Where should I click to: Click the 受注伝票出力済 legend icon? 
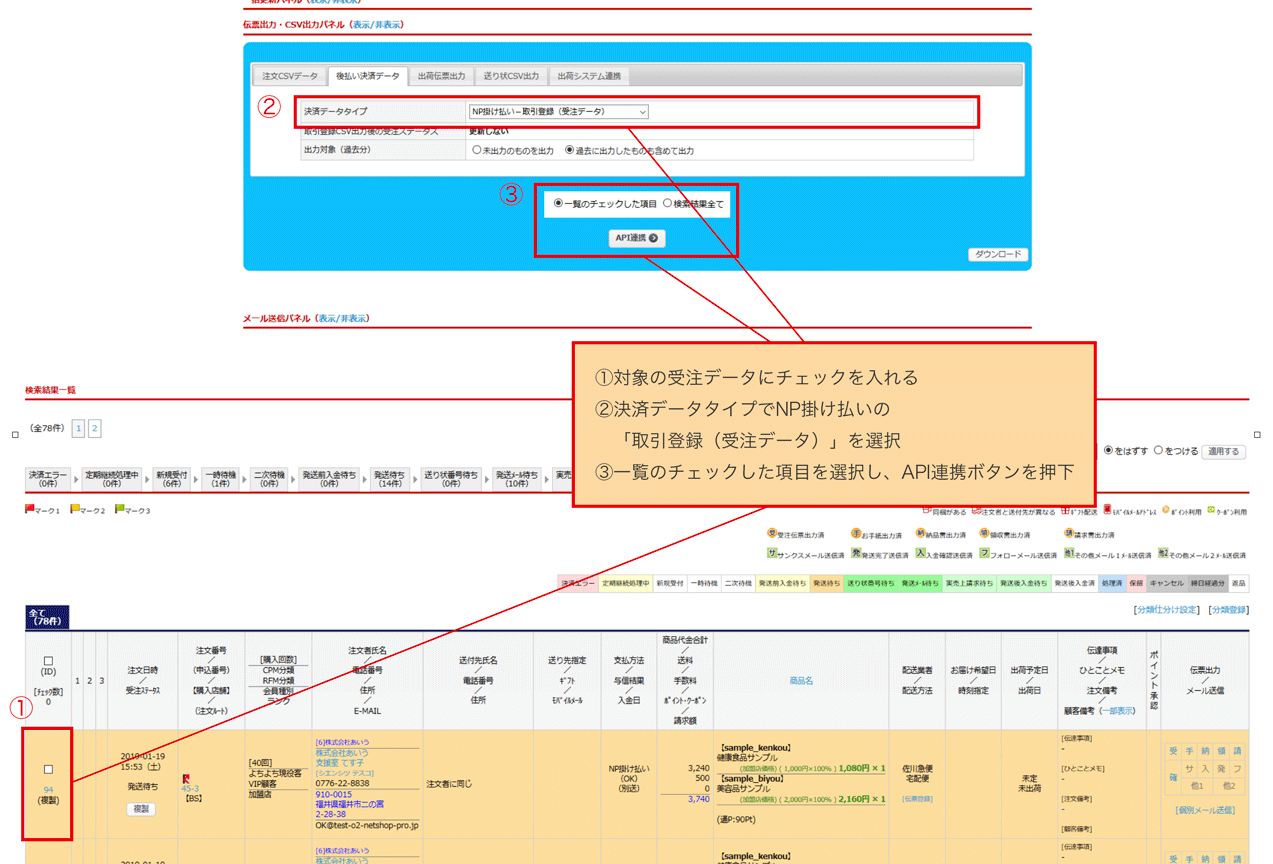[x=772, y=534]
